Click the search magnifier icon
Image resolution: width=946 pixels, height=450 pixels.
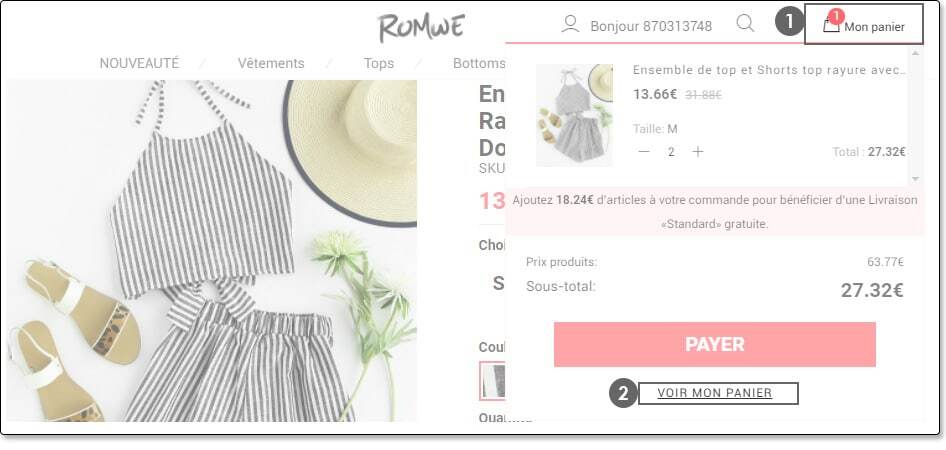746,24
